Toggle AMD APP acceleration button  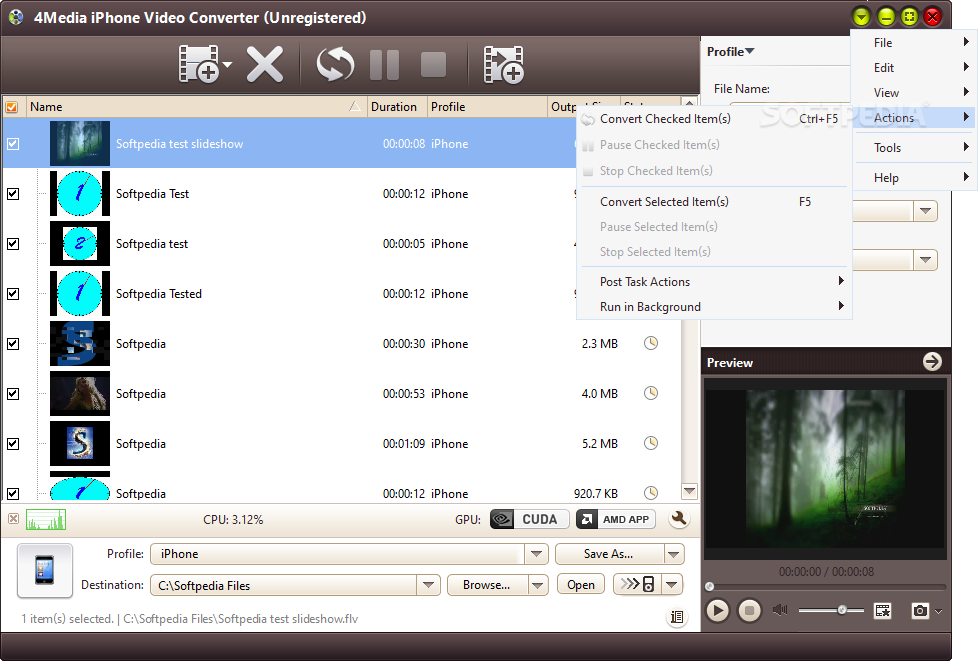(x=616, y=519)
